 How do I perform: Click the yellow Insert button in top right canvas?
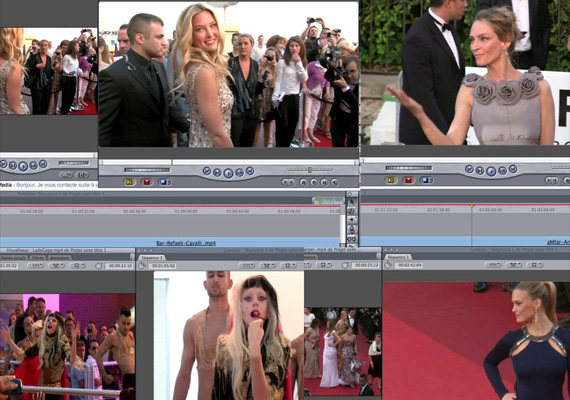391,180
